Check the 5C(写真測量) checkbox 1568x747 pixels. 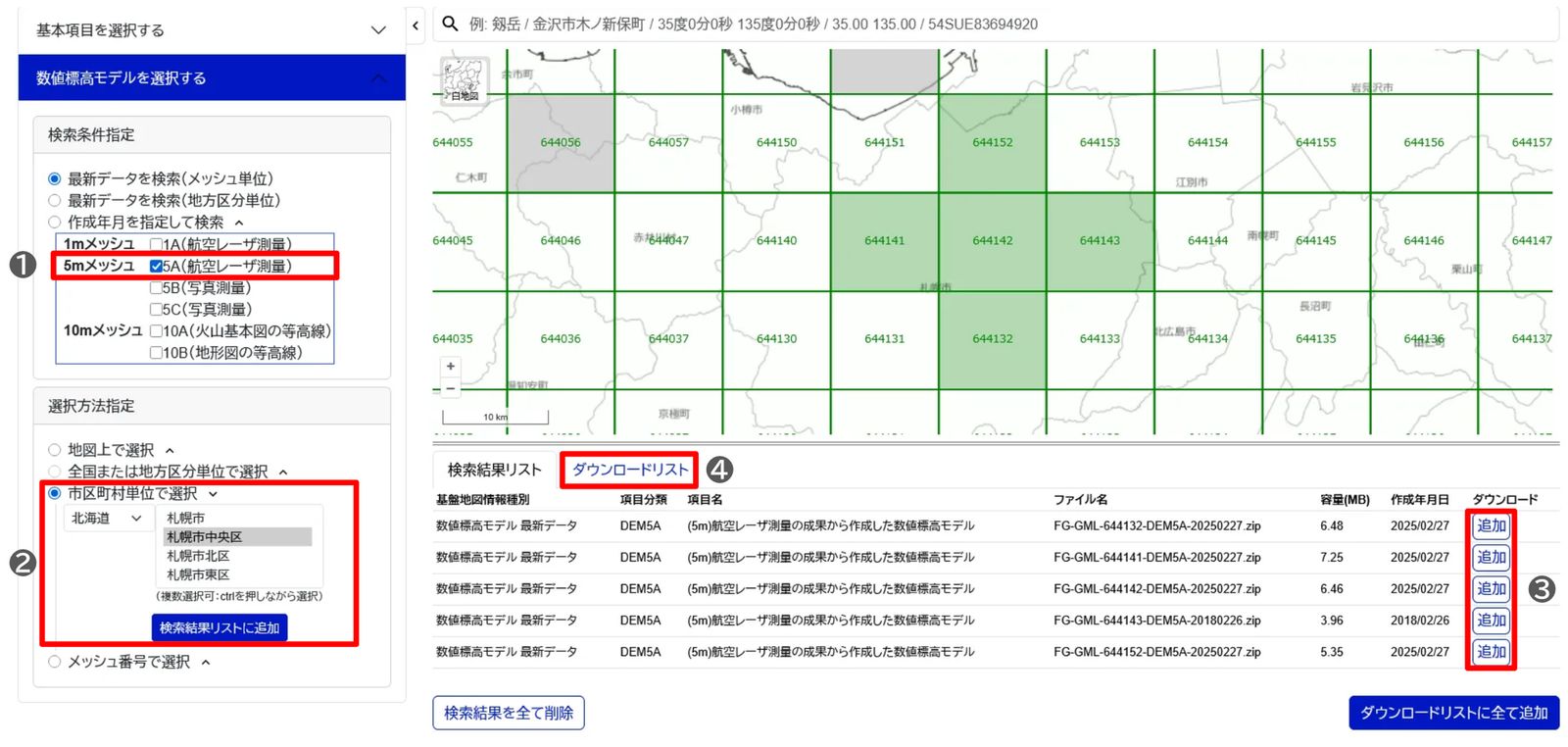pos(156,310)
